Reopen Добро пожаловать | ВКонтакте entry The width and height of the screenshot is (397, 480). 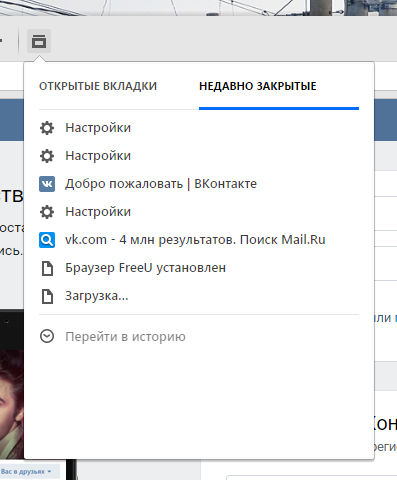161,184
